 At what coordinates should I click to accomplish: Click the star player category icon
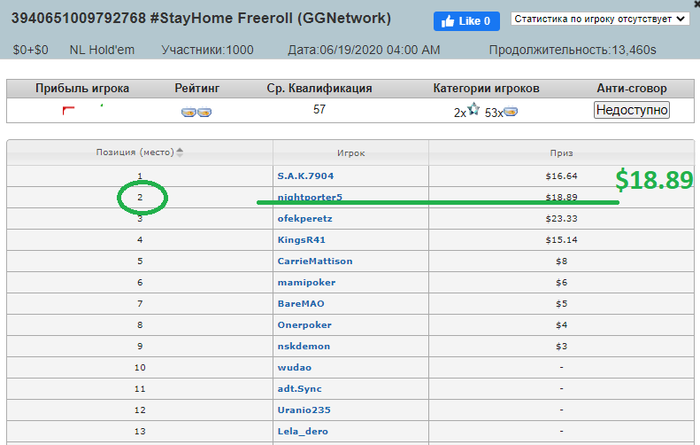click(x=473, y=111)
